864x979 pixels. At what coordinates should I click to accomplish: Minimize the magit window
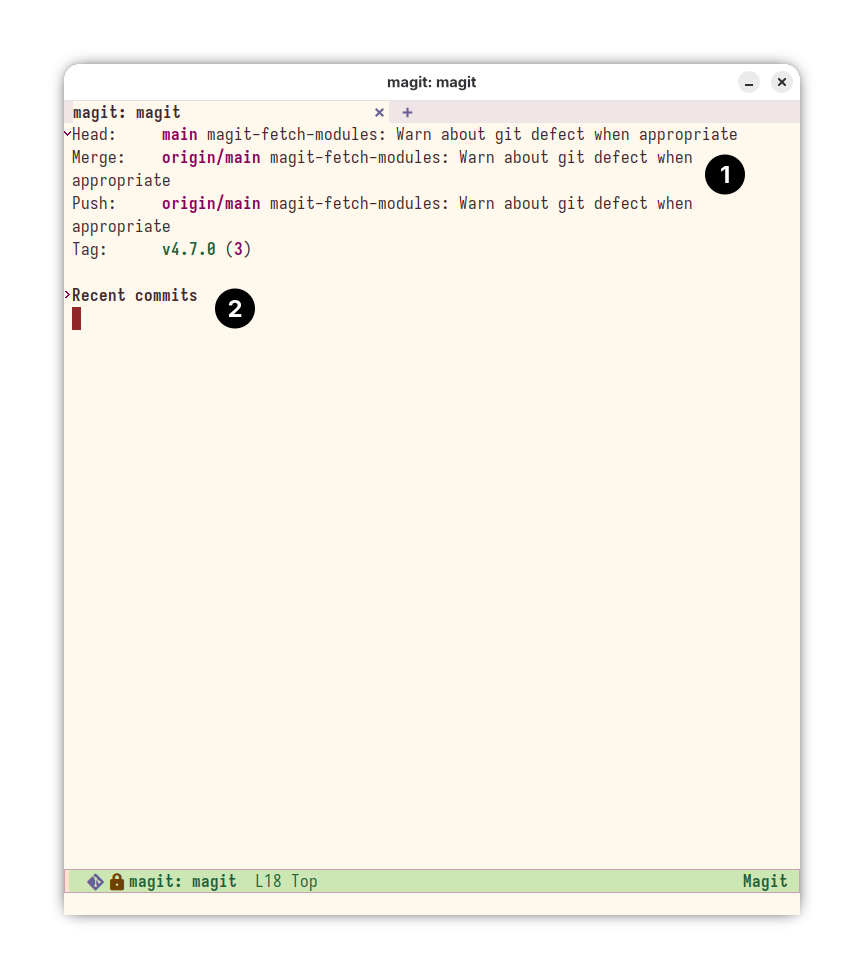pyautogui.click(x=749, y=82)
